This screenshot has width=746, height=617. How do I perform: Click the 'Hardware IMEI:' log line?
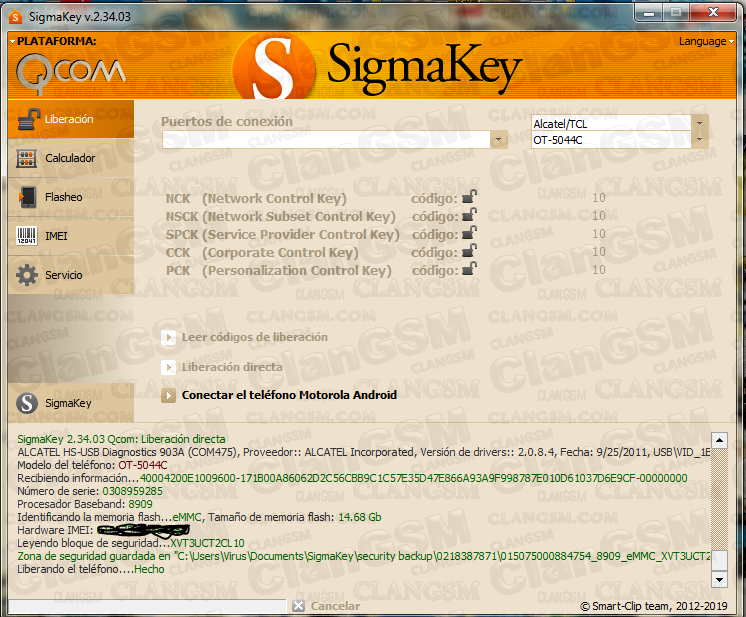point(103,530)
